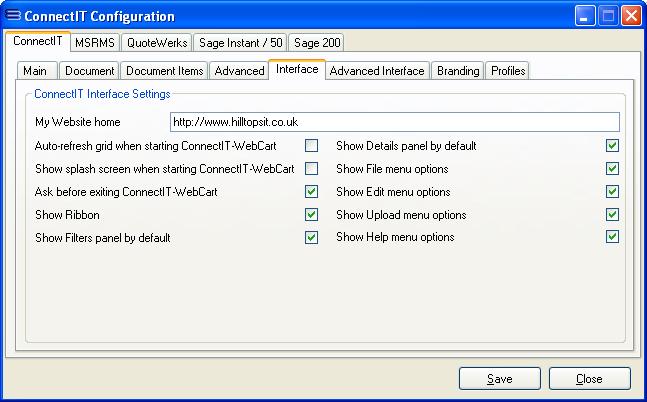This screenshot has height=402, width=647.
Task: Open the QuoteWerks tab
Action: (155, 43)
